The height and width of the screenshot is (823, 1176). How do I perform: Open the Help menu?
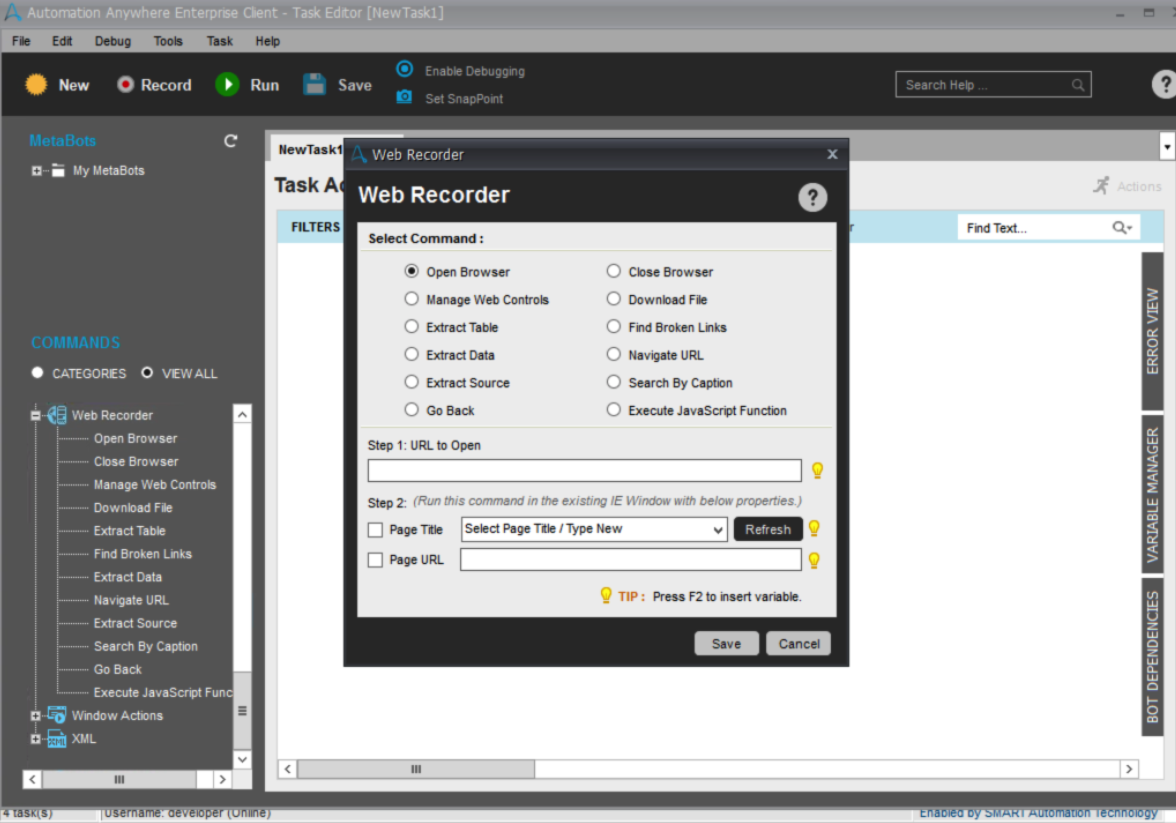[x=268, y=41]
